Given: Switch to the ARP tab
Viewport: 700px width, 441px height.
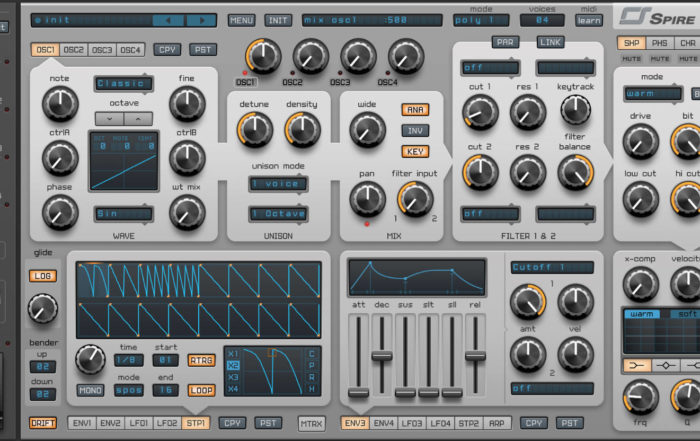Looking at the screenshot, I should [x=497, y=423].
